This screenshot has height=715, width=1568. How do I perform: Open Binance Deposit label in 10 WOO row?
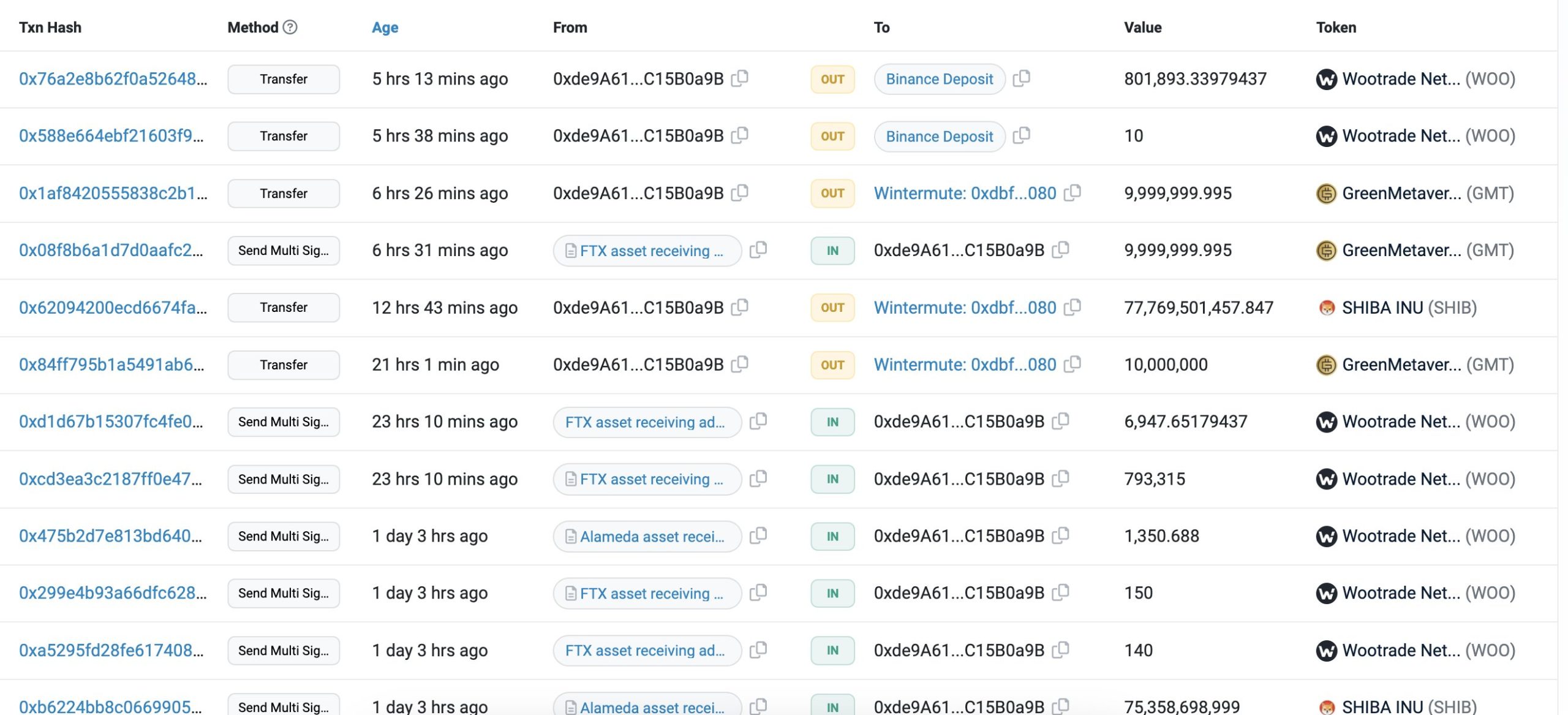click(x=939, y=136)
